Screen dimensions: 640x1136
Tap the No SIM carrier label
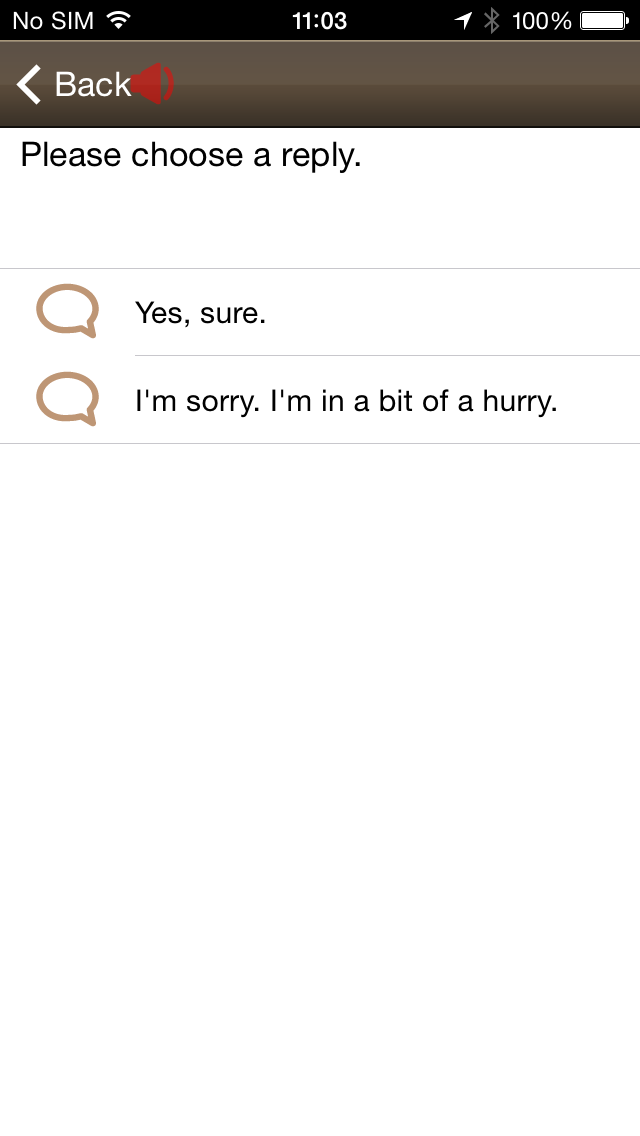[x=53, y=20]
